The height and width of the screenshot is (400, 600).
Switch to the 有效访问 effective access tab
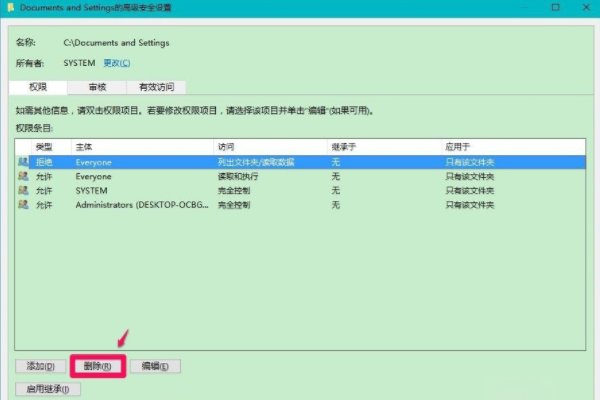157,87
